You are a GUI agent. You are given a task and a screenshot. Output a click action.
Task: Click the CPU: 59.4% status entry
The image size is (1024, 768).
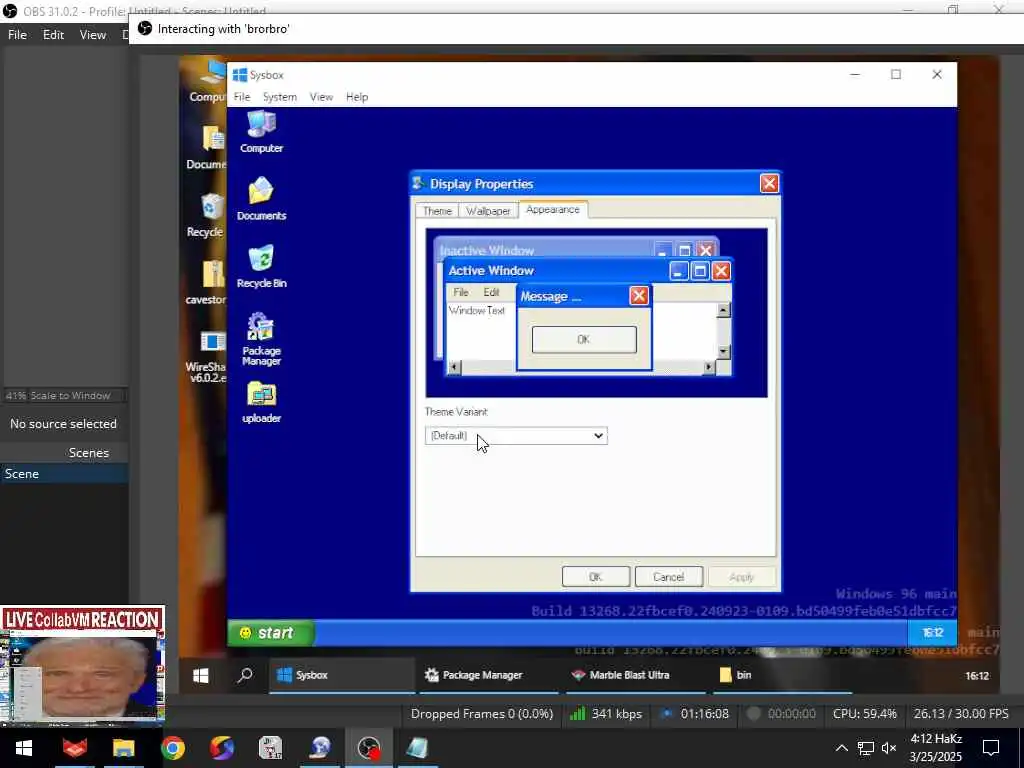tap(865, 714)
